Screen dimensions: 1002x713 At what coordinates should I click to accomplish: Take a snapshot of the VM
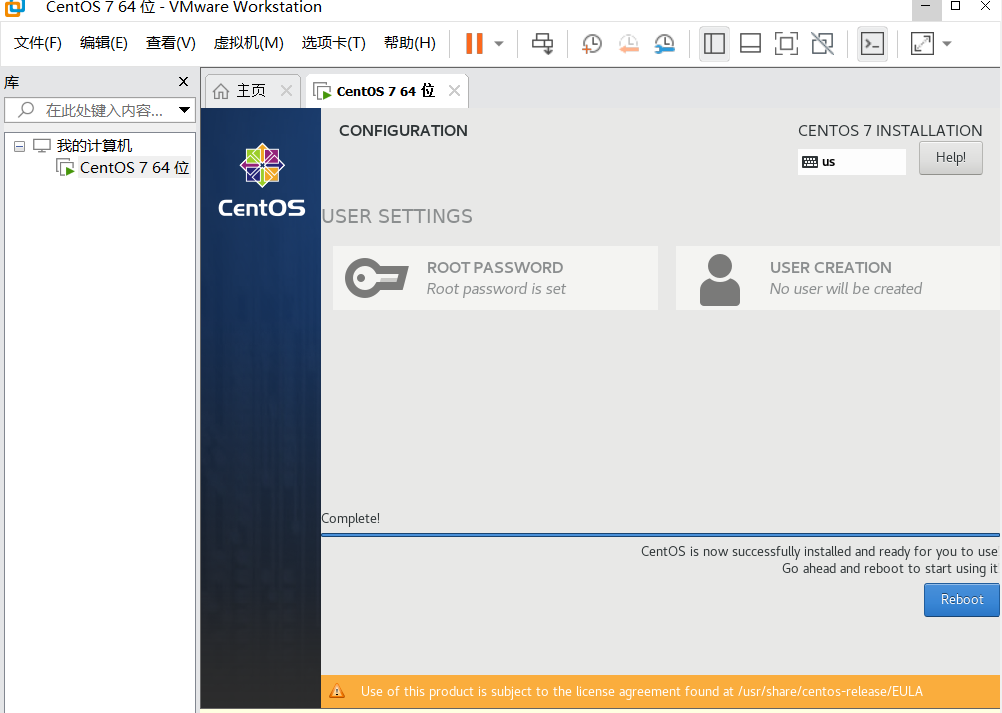592,43
